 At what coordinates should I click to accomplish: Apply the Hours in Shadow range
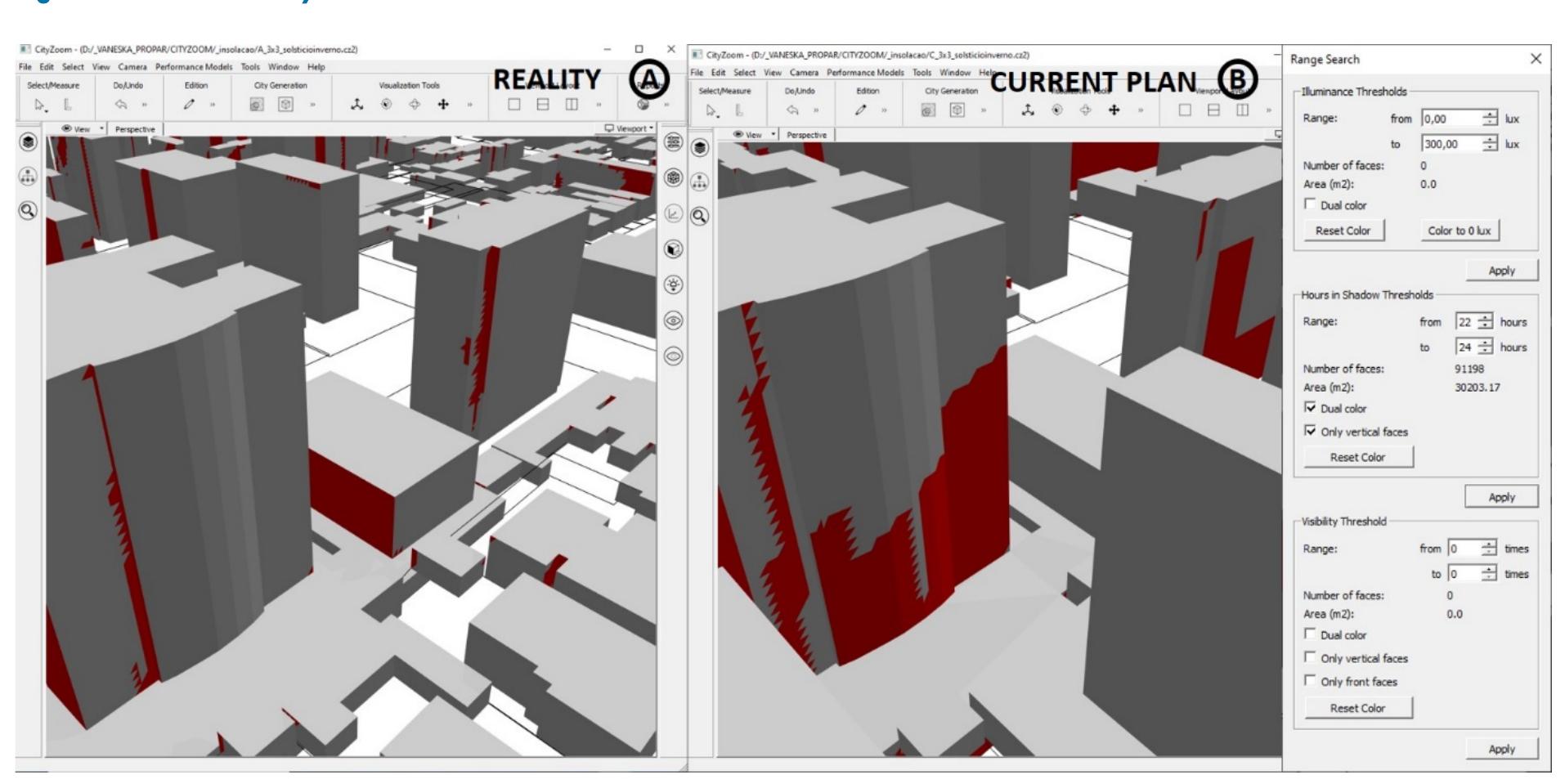(1501, 497)
